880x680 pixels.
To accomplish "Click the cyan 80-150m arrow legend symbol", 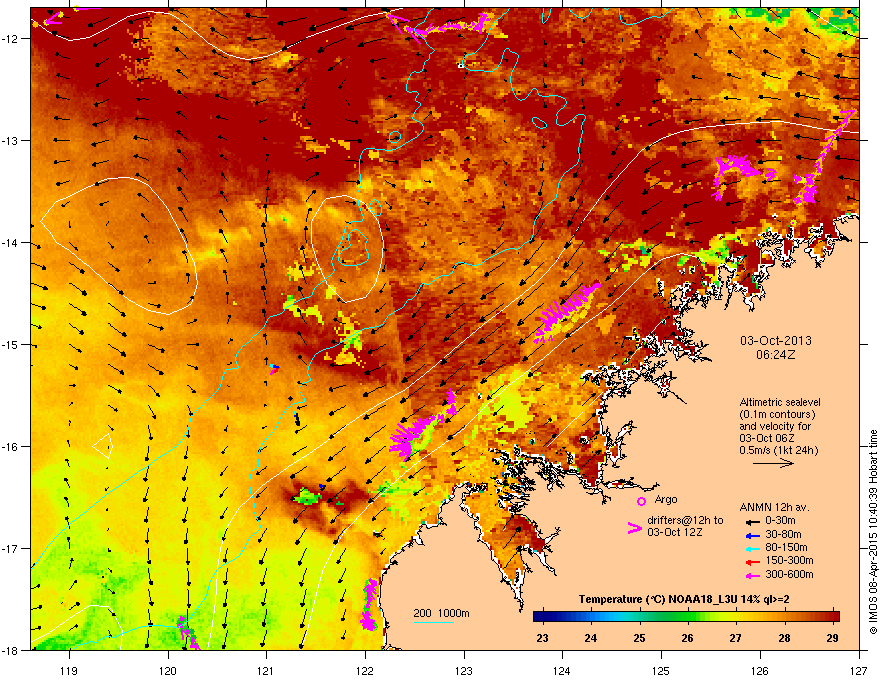I will tap(751, 548).
